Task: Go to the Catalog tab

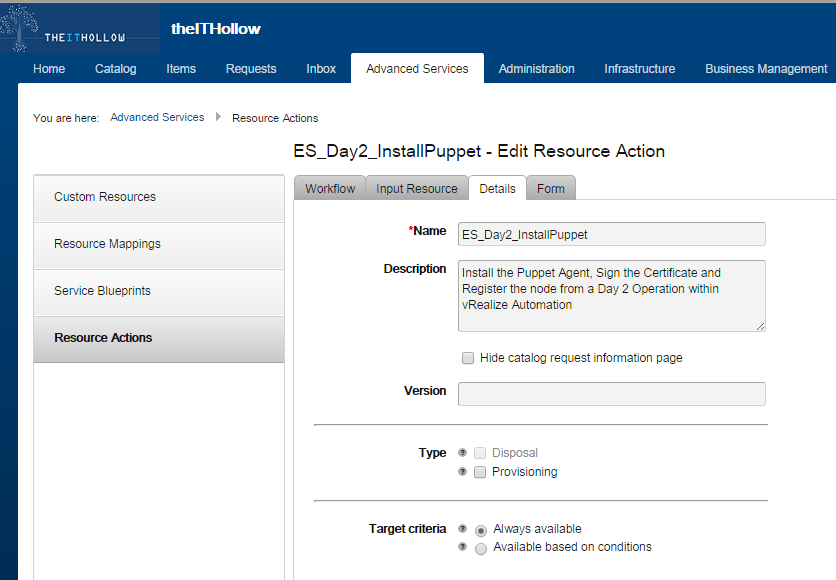Action: click(x=115, y=69)
